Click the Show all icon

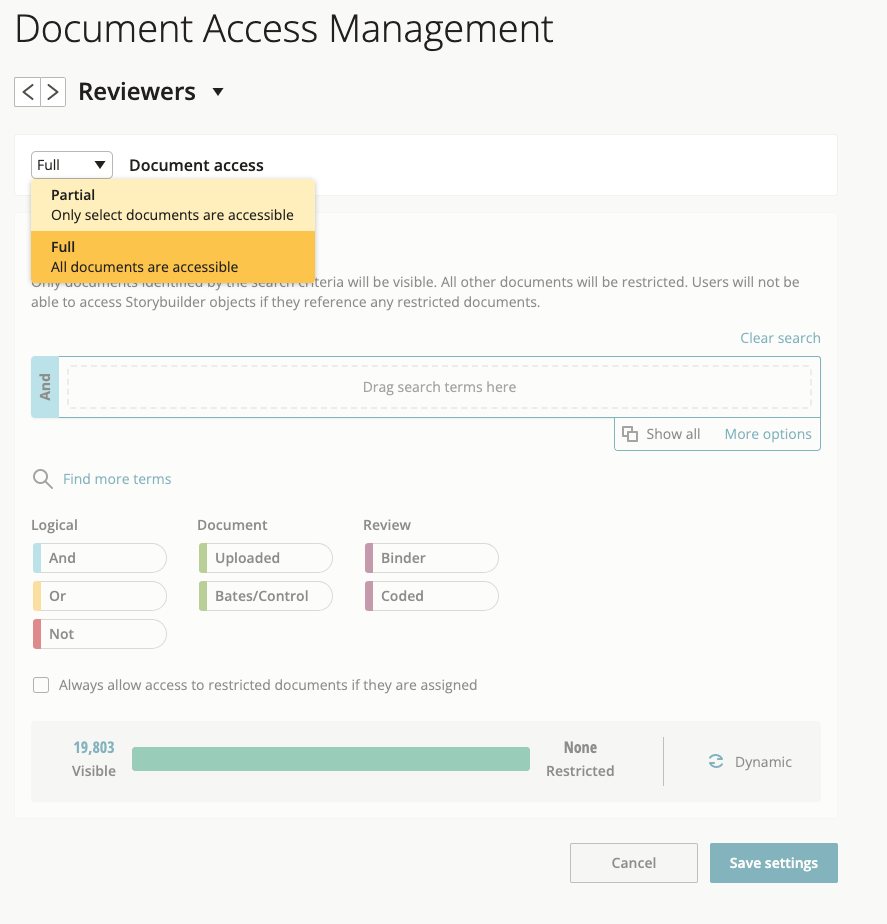pos(630,433)
